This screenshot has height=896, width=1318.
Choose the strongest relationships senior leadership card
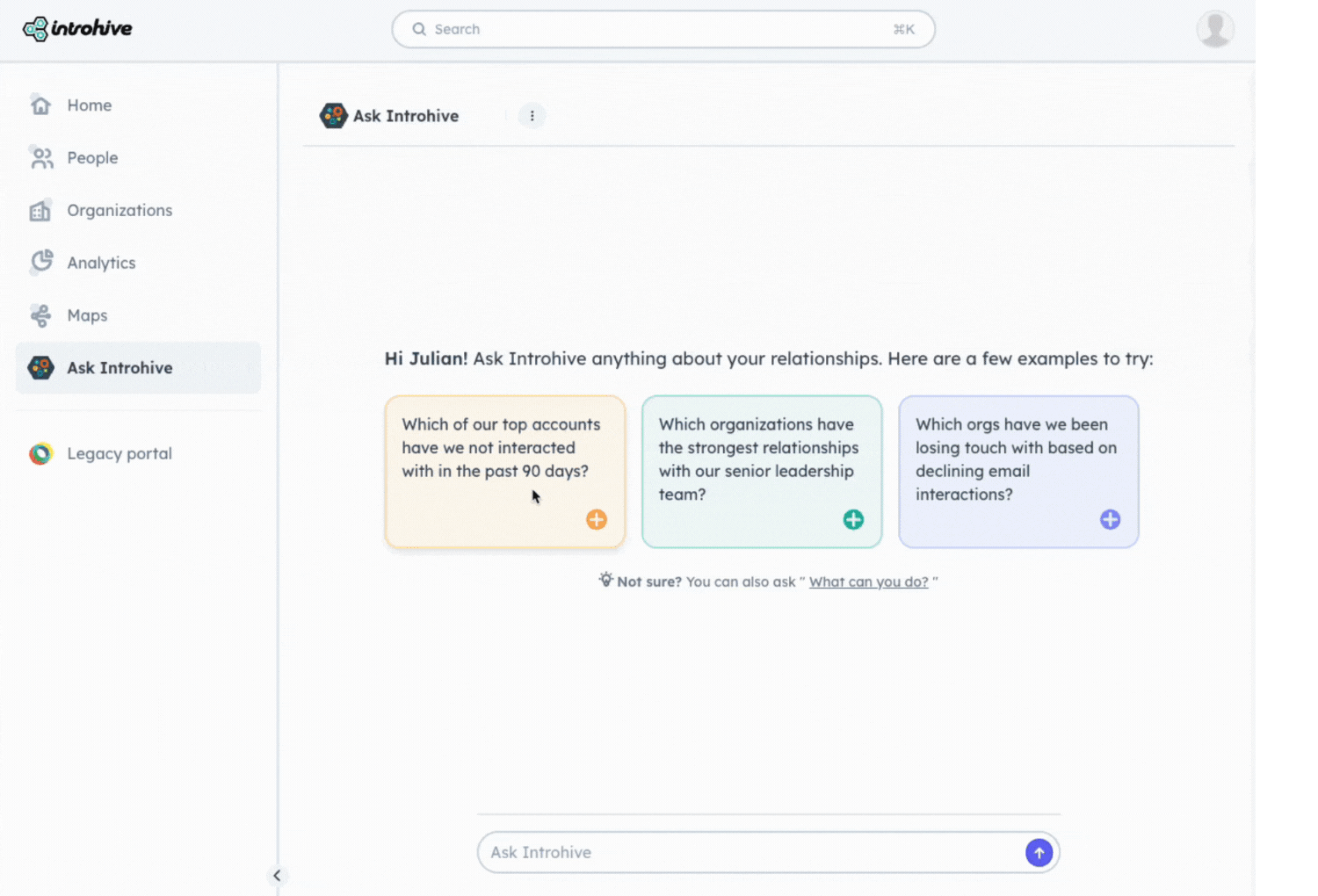[x=762, y=472]
